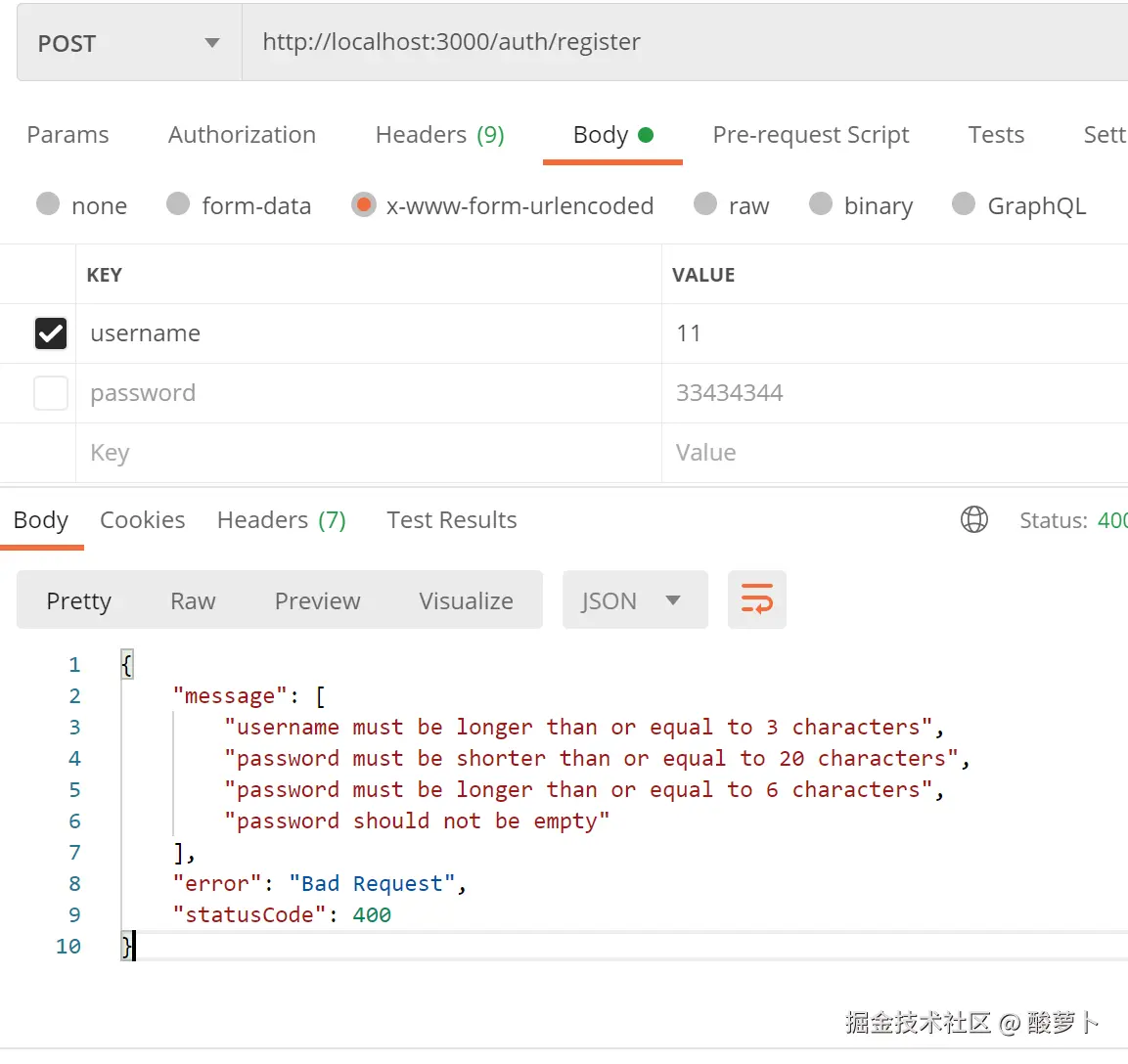Click the wrap lines icon
The width and height of the screenshot is (1128, 1064).
[x=756, y=599]
